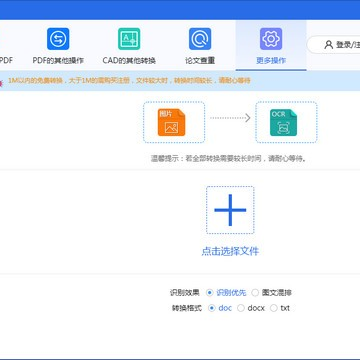Click the user profile icon beside 登录

329,45
